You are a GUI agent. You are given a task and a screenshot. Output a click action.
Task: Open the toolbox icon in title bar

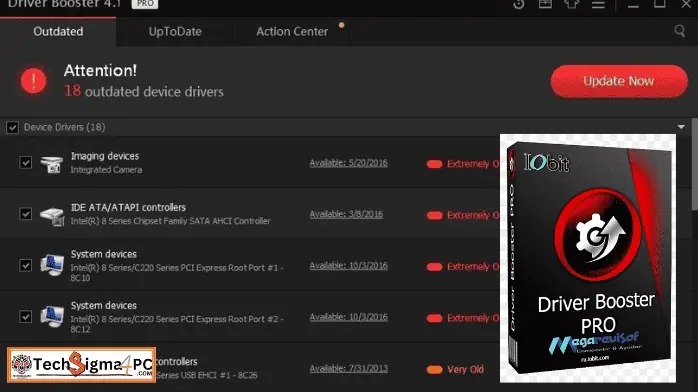click(545, 4)
